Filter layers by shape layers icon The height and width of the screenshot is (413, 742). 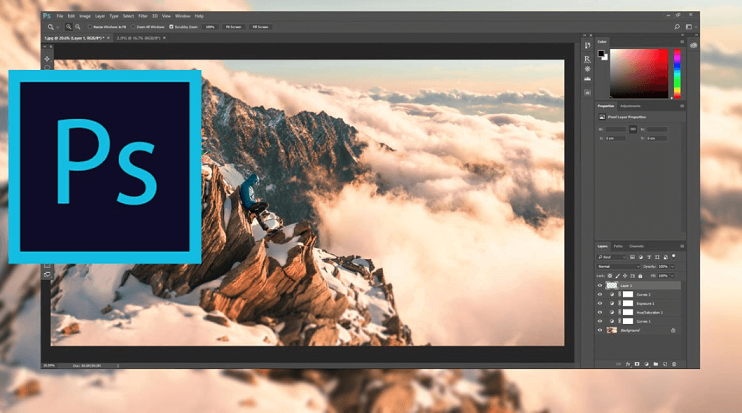coord(657,257)
